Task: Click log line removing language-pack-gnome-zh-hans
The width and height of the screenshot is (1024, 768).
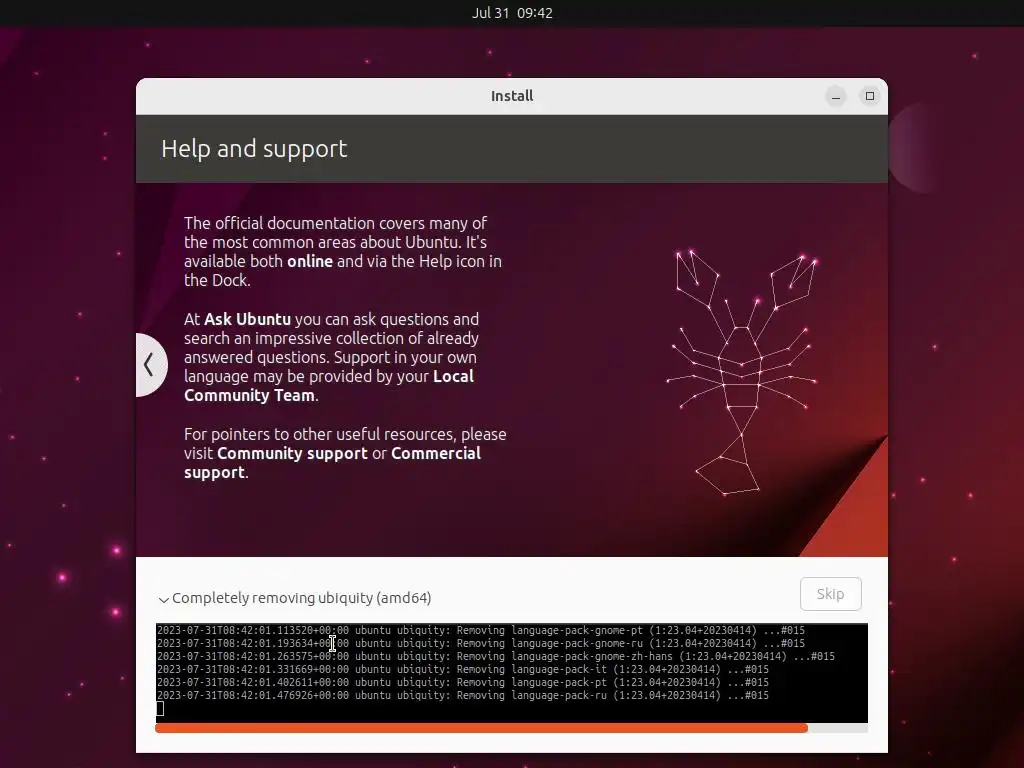Action: [x=496, y=656]
